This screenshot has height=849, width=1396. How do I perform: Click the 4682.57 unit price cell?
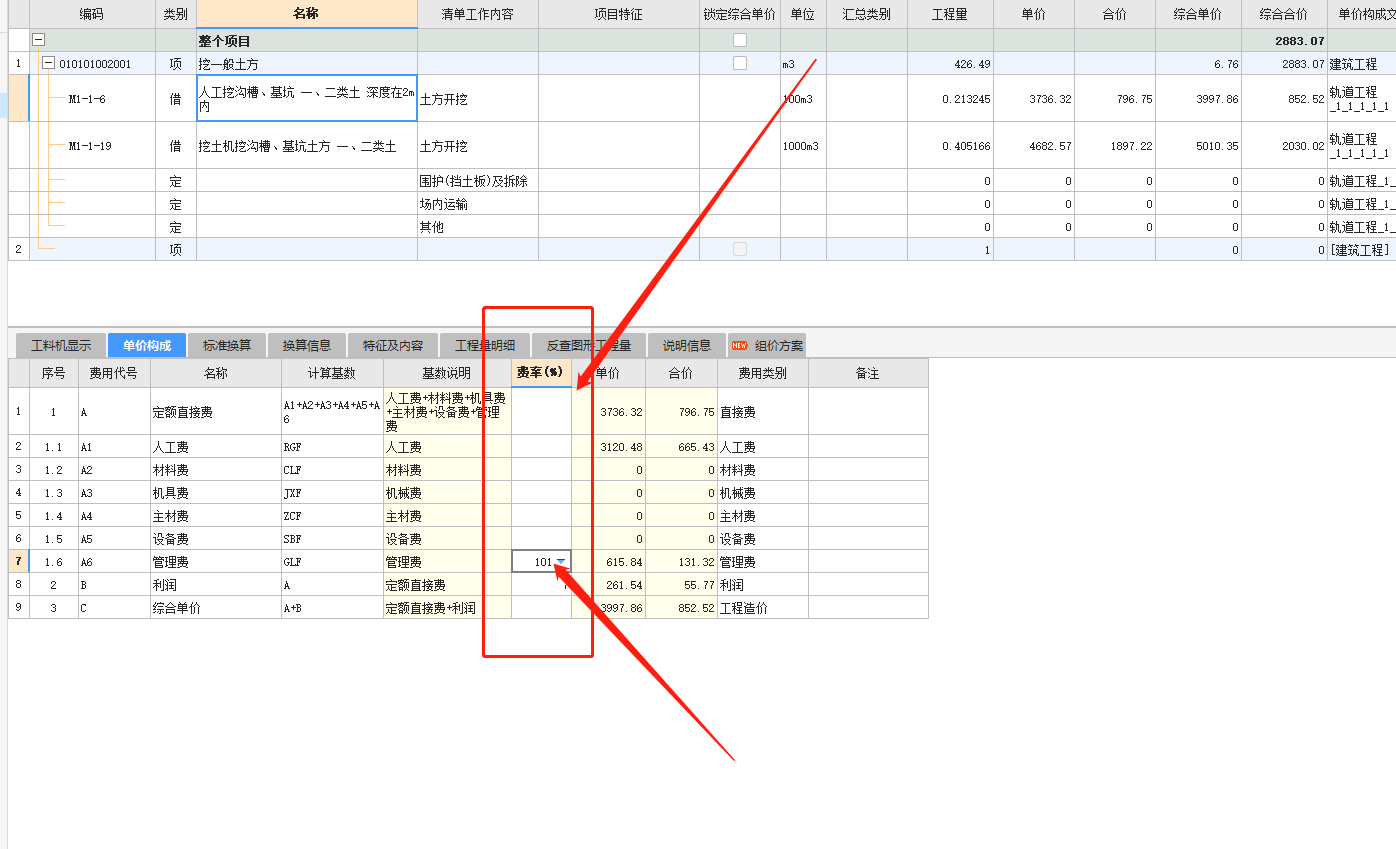pos(1034,146)
